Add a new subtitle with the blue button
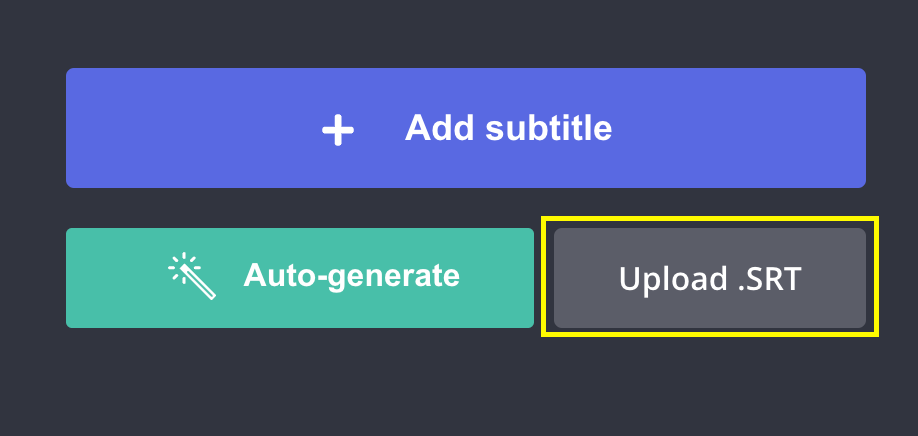Viewport: 918px width, 436px height. [x=465, y=128]
